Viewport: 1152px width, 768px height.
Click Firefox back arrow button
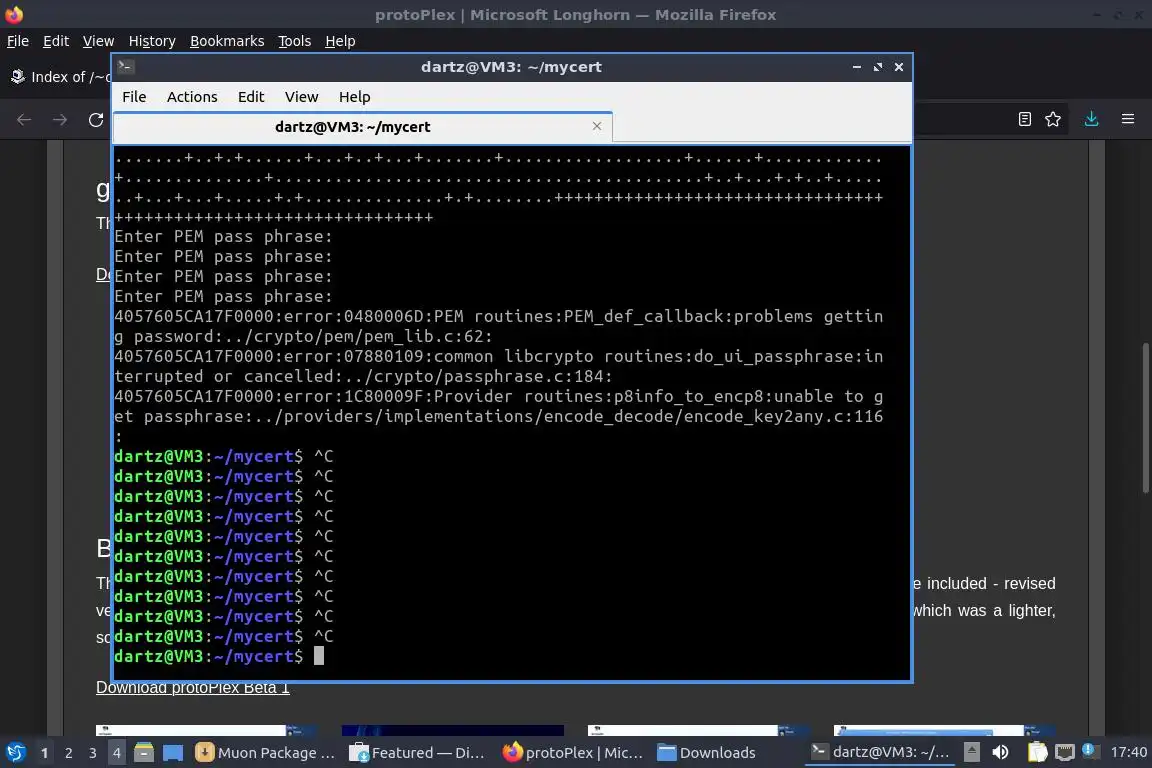click(24, 120)
